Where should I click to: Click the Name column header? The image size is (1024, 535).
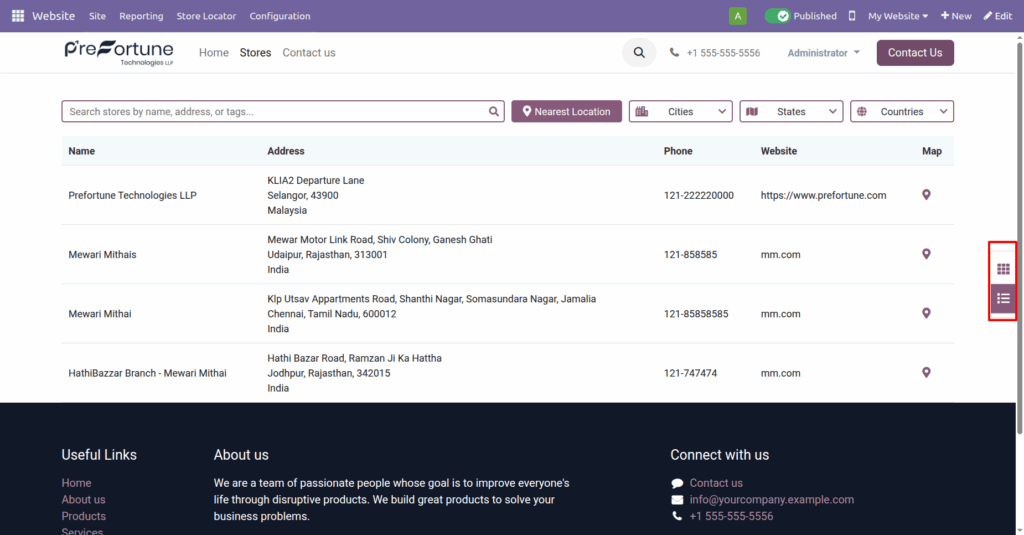click(82, 151)
